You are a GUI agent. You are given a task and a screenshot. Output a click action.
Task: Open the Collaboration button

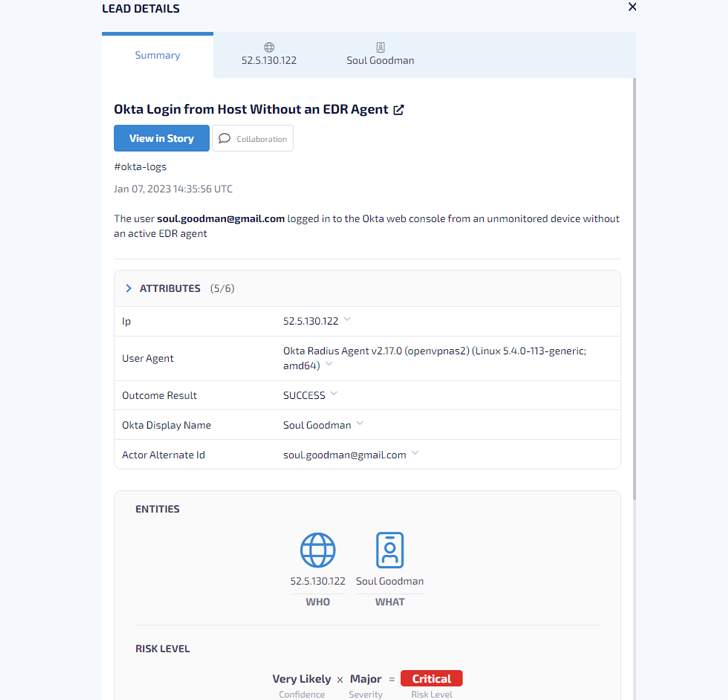click(x=253, y=138)
